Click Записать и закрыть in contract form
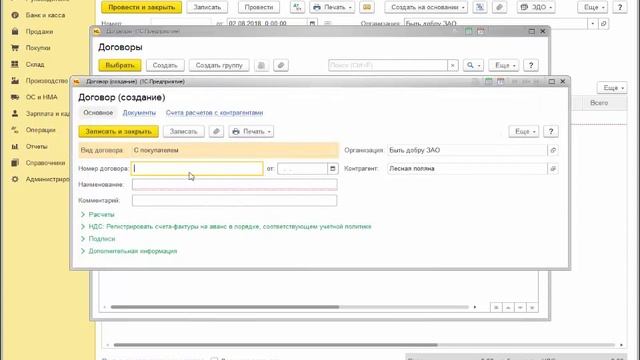This screenshot has height=360, width=640. (x=119, y=131)
